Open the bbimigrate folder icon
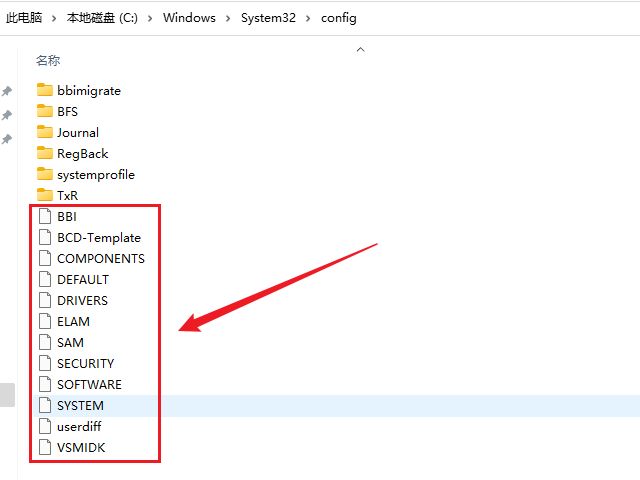 [x=44, y=90]
